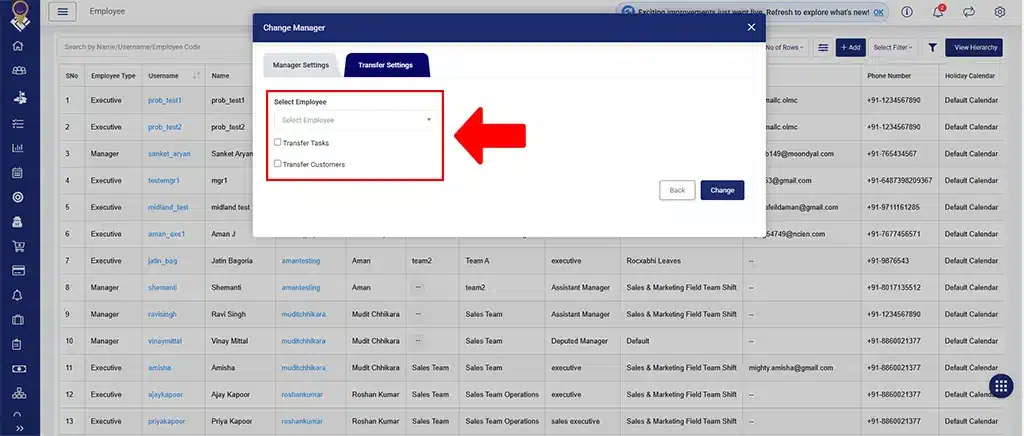The width and height of the screenshot is (1024, 436).
Task: Click the hamburger menu button
Action: [x=62, y=12]
